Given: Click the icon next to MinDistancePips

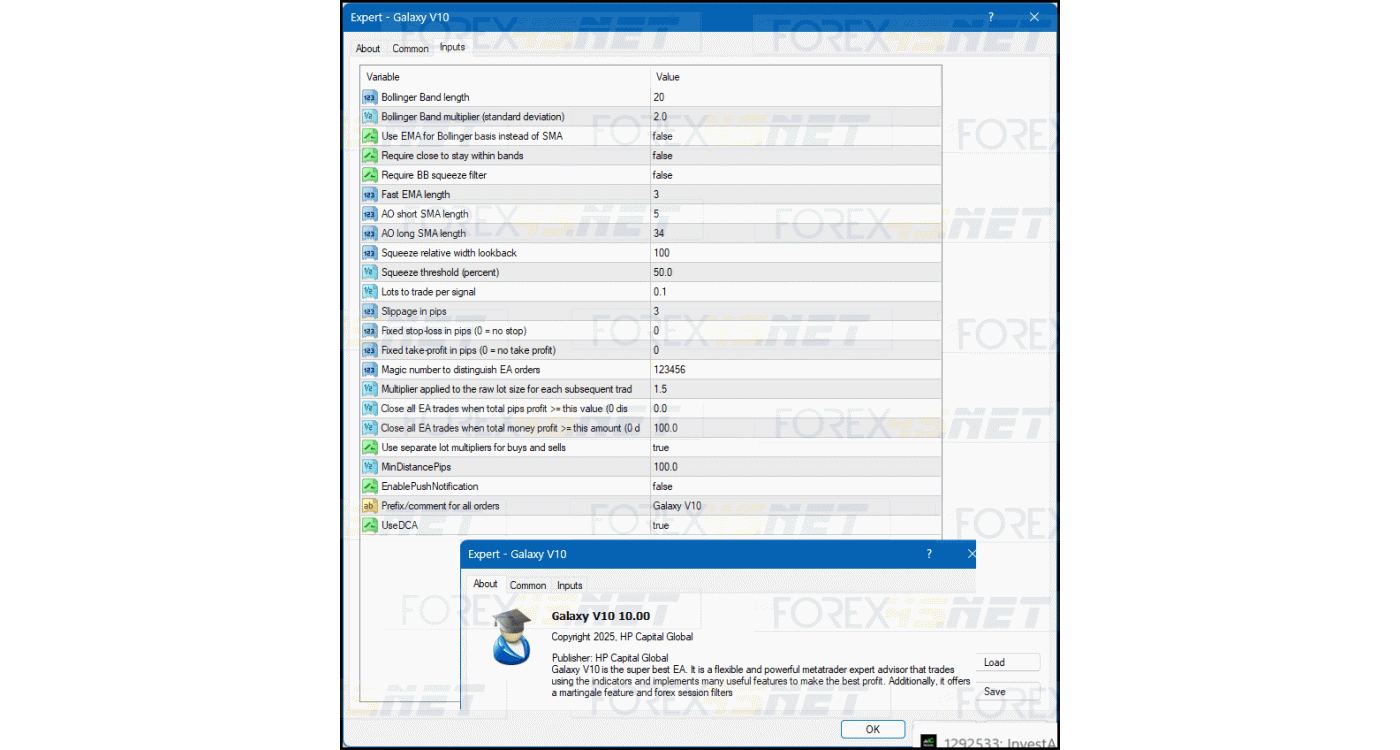Looking at the screenshot, I should click(x=369, y=467).
